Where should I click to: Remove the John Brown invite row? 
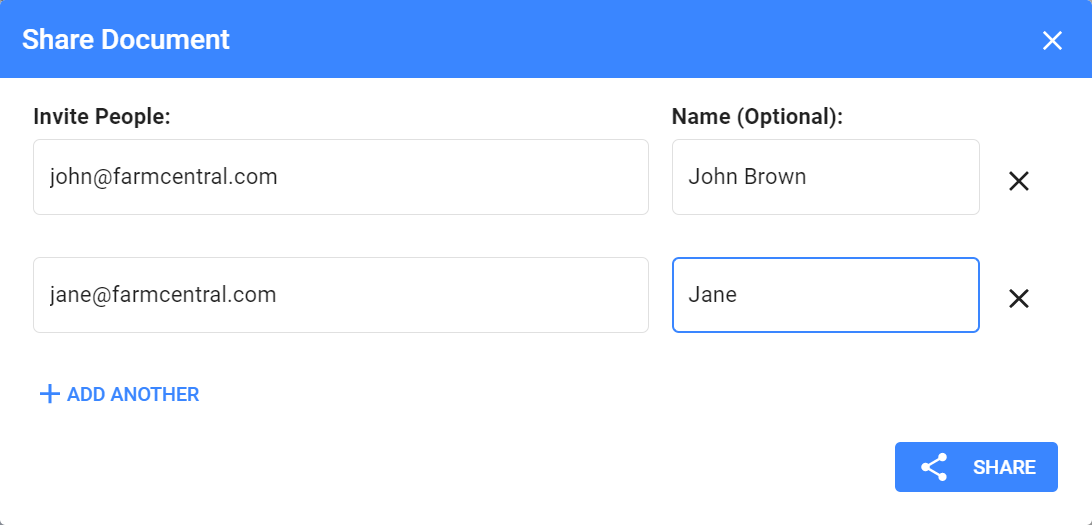(x=1018, y=181)
